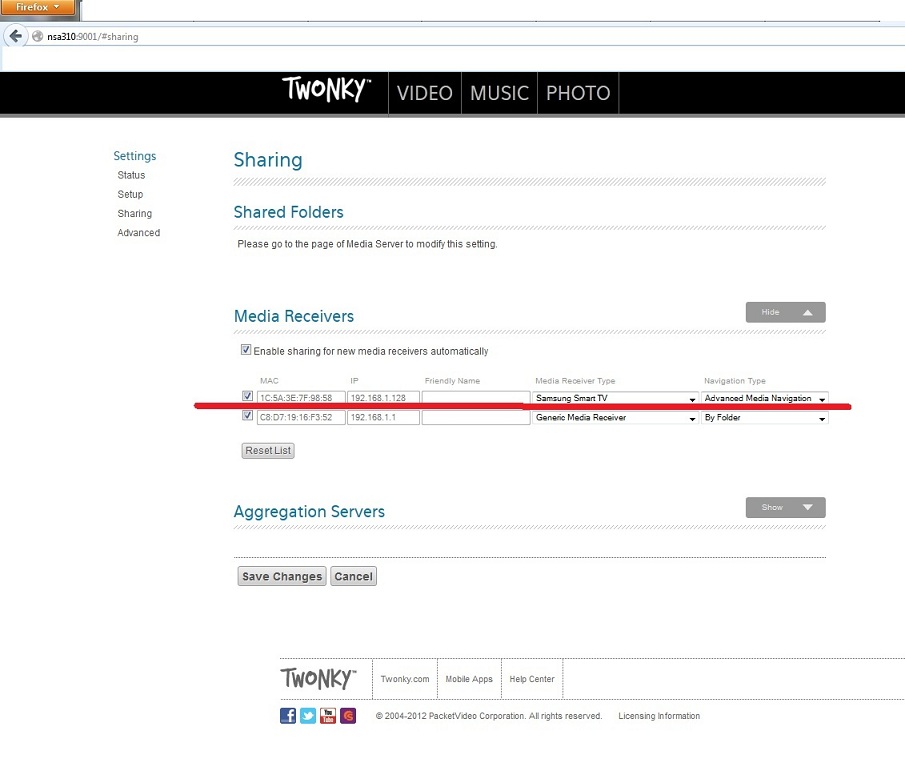Switch to the VIDEO tab
This screenshot has height=775, width=905.
click(x=424, y=93)
